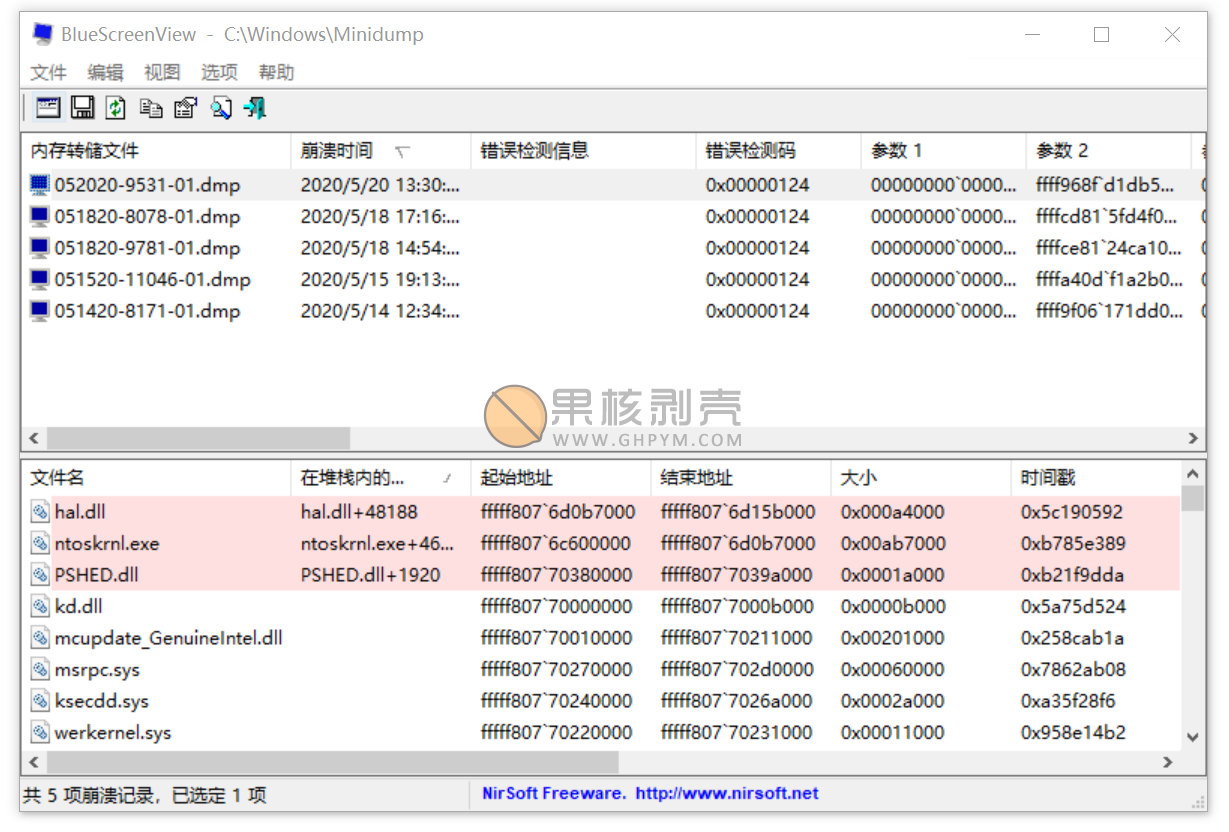The width and height of the screenshot is (1229, 832).
Task: Open the 视图 menu
Action: point(162,72)
